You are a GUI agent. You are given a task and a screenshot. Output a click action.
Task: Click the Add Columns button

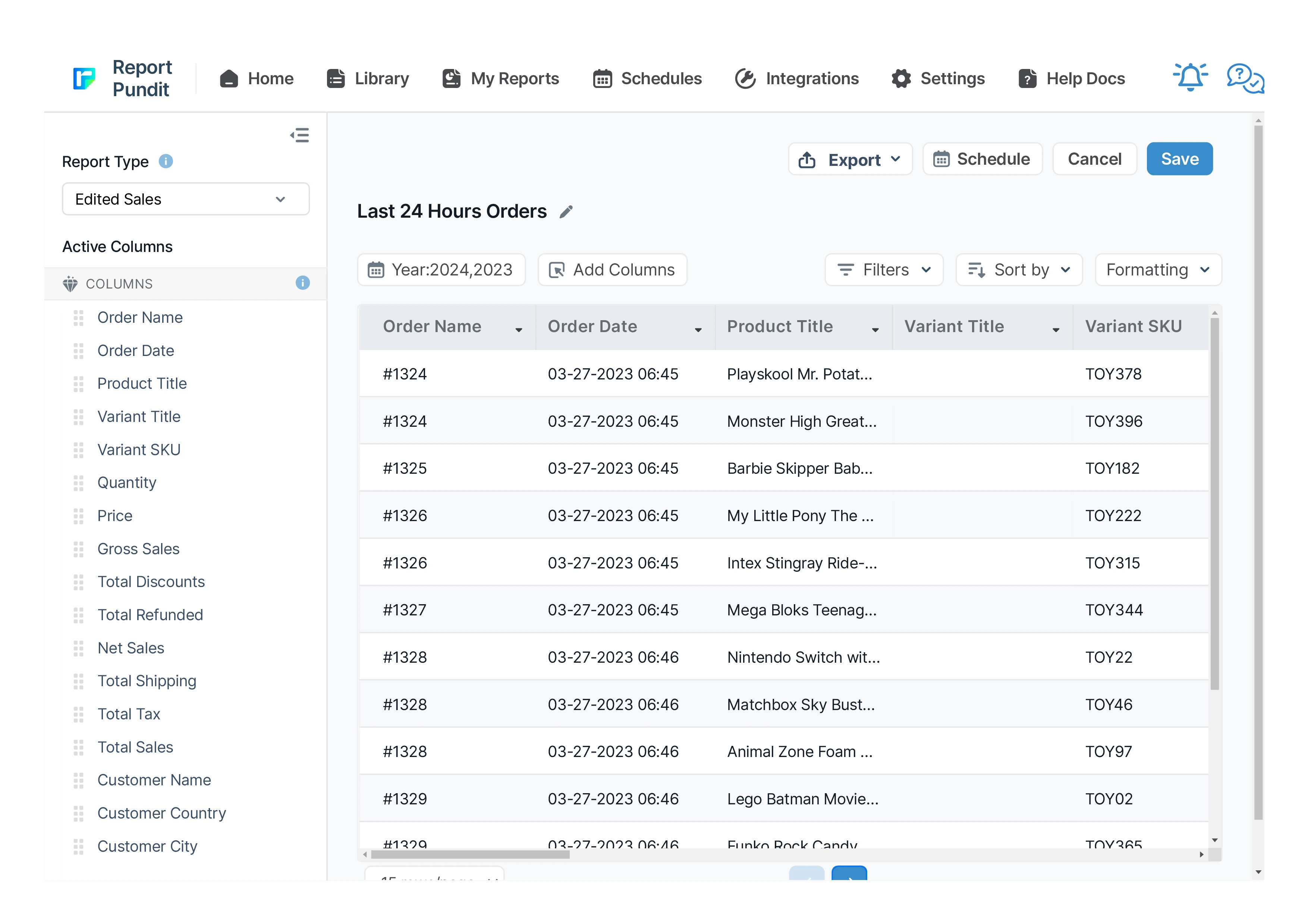[x=612, y=270]
